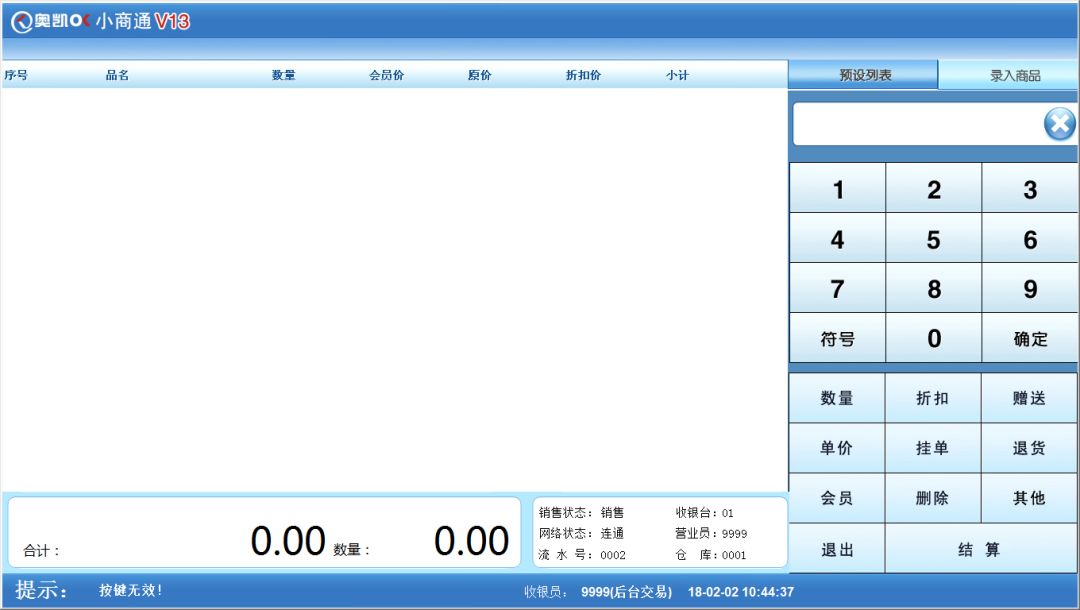1080x610 pixels.
Task: Tap keypad digit 8
Action: coord(933,288)
